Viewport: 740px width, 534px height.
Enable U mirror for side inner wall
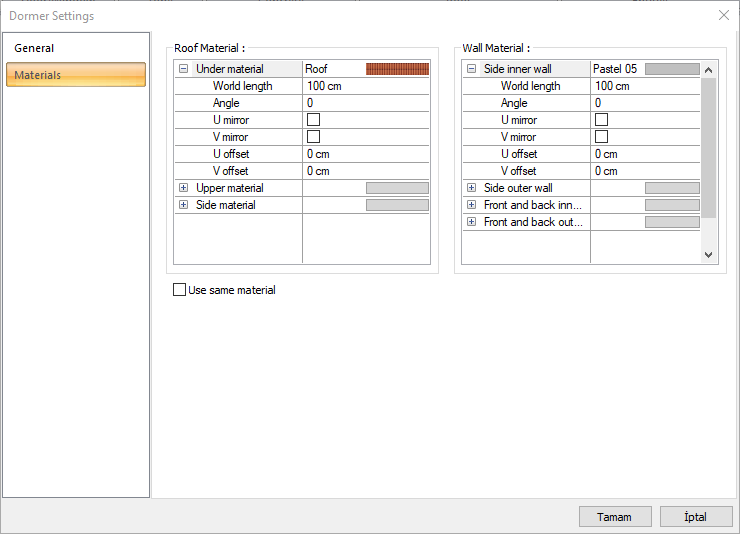tap(601, 120)
